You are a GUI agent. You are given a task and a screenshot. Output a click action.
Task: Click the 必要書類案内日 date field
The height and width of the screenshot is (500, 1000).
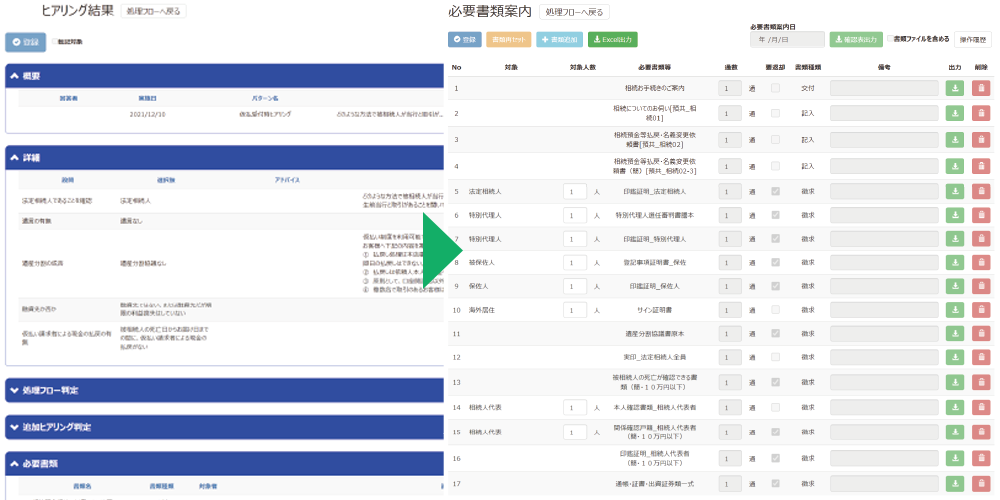[x=787, y=40]
